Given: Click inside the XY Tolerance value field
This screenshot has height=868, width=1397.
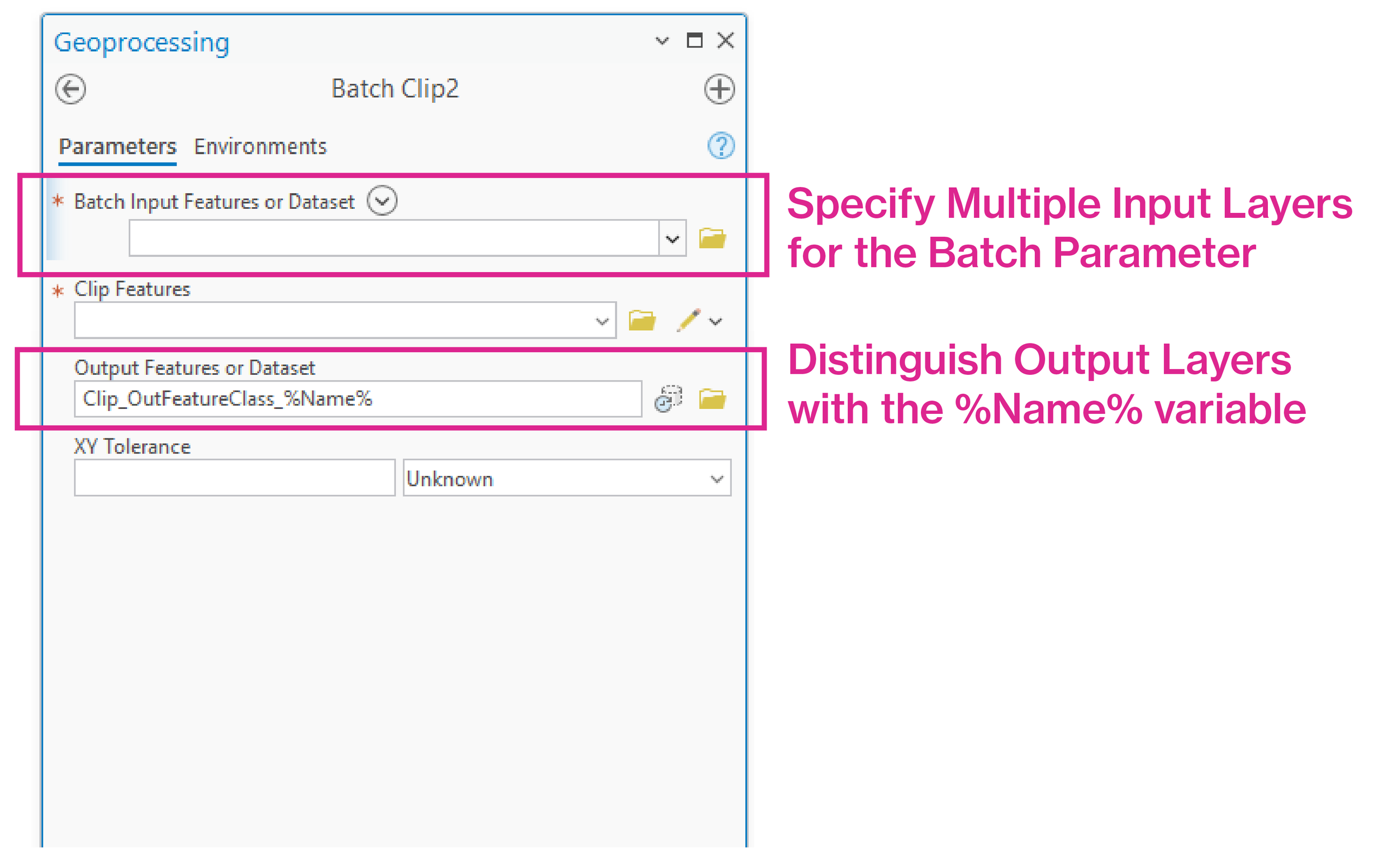Looking at the screenshot, I should [x=234, y=478].
